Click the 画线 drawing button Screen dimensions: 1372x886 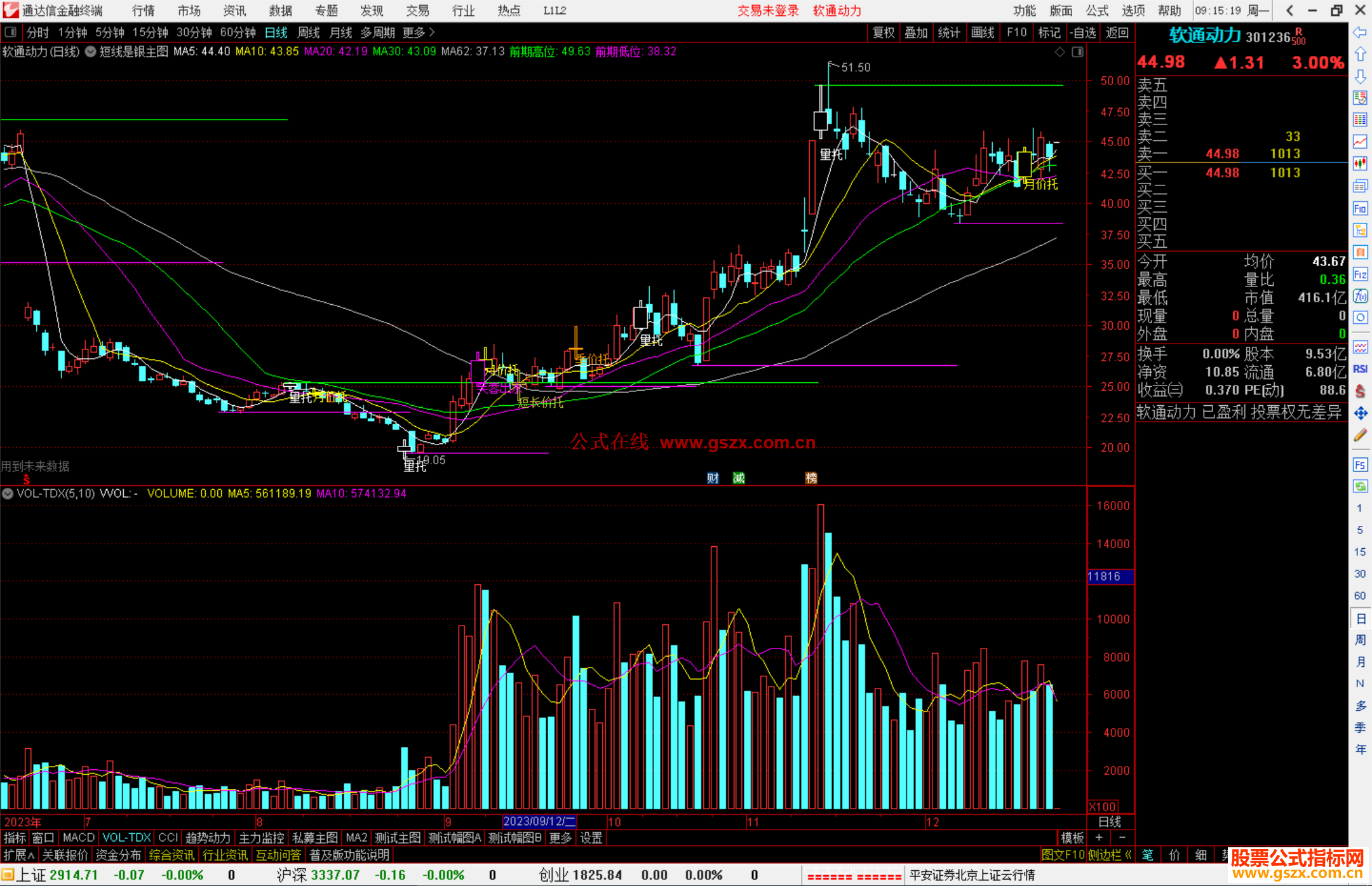(x=982, y=32)
